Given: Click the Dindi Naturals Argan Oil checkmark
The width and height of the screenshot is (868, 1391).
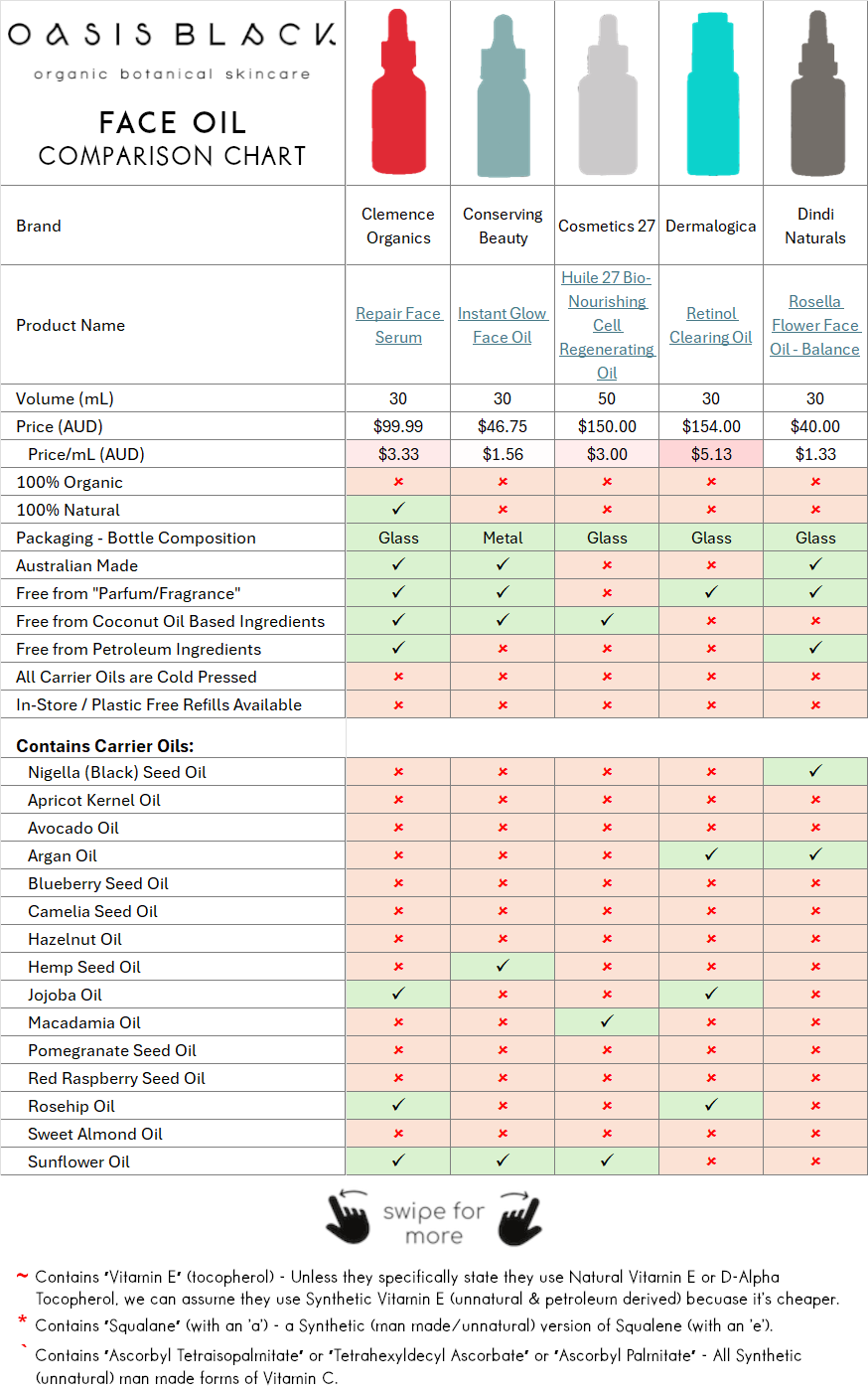Looking at the screenshot, I should [x=815, y=854].
